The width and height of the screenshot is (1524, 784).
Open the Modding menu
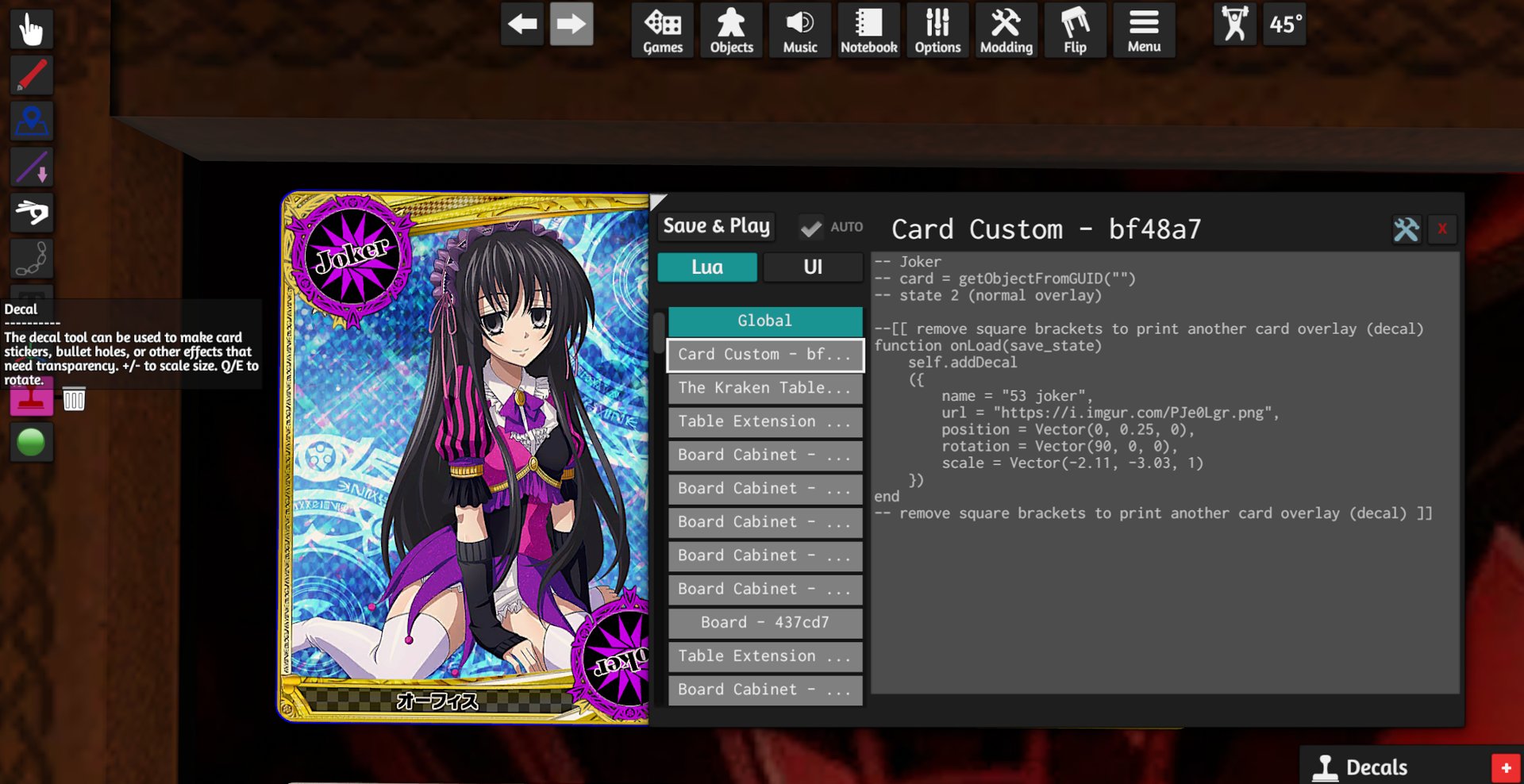(1006, 30)
